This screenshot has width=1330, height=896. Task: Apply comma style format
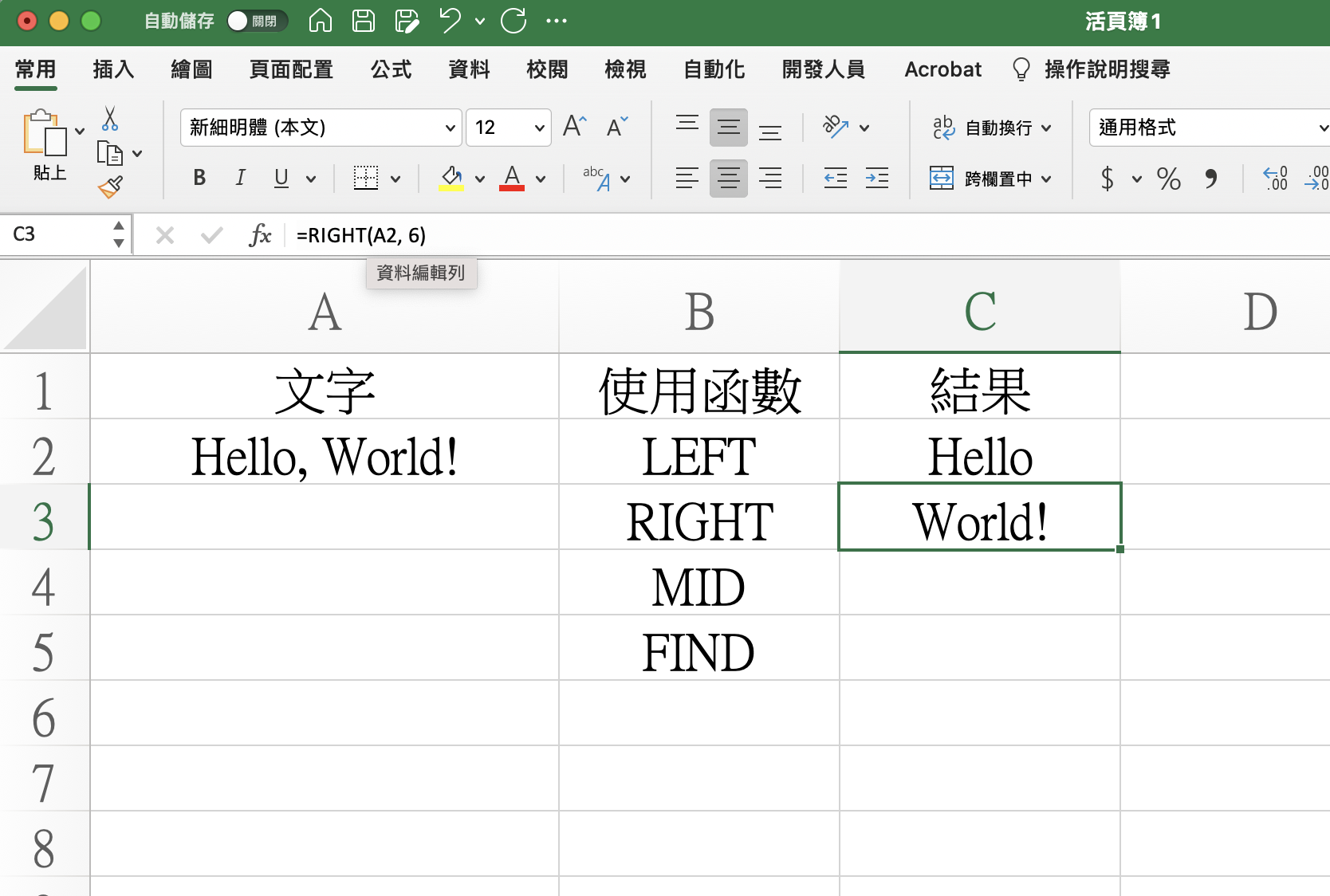(x=1210, y=178)
